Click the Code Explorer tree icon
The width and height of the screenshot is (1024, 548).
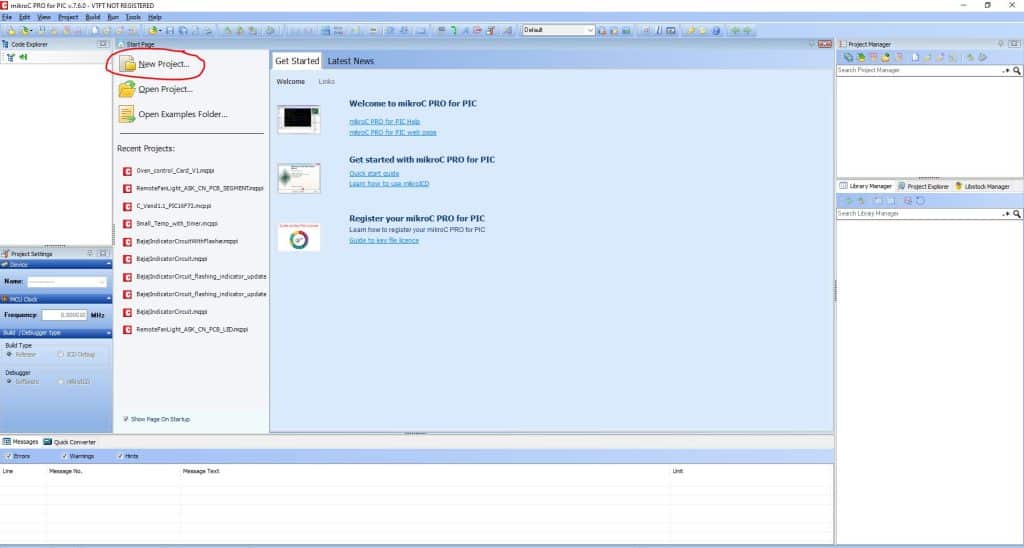(x=10, y=57)
